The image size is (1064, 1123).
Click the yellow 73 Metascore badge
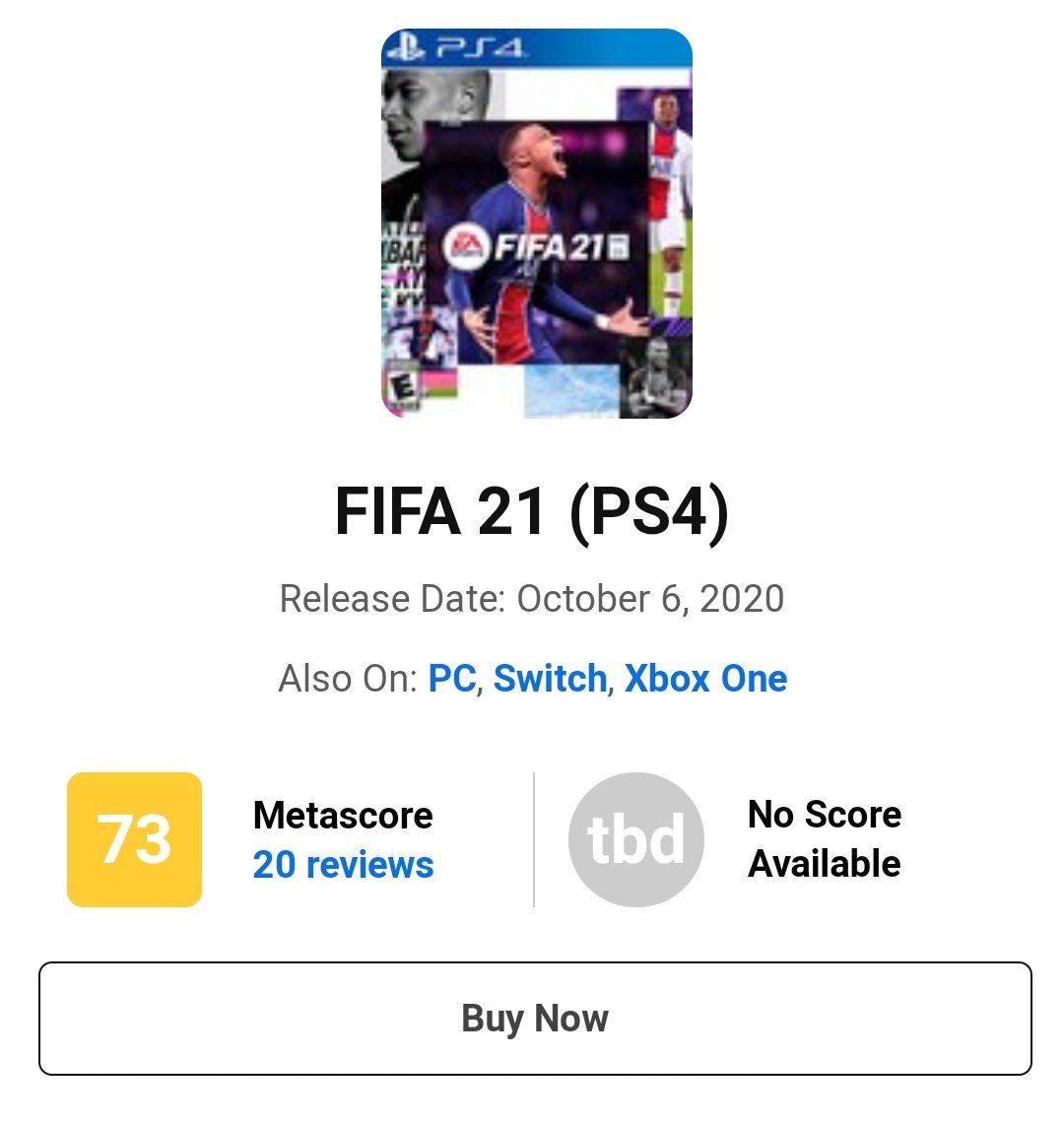pos(134,839)
